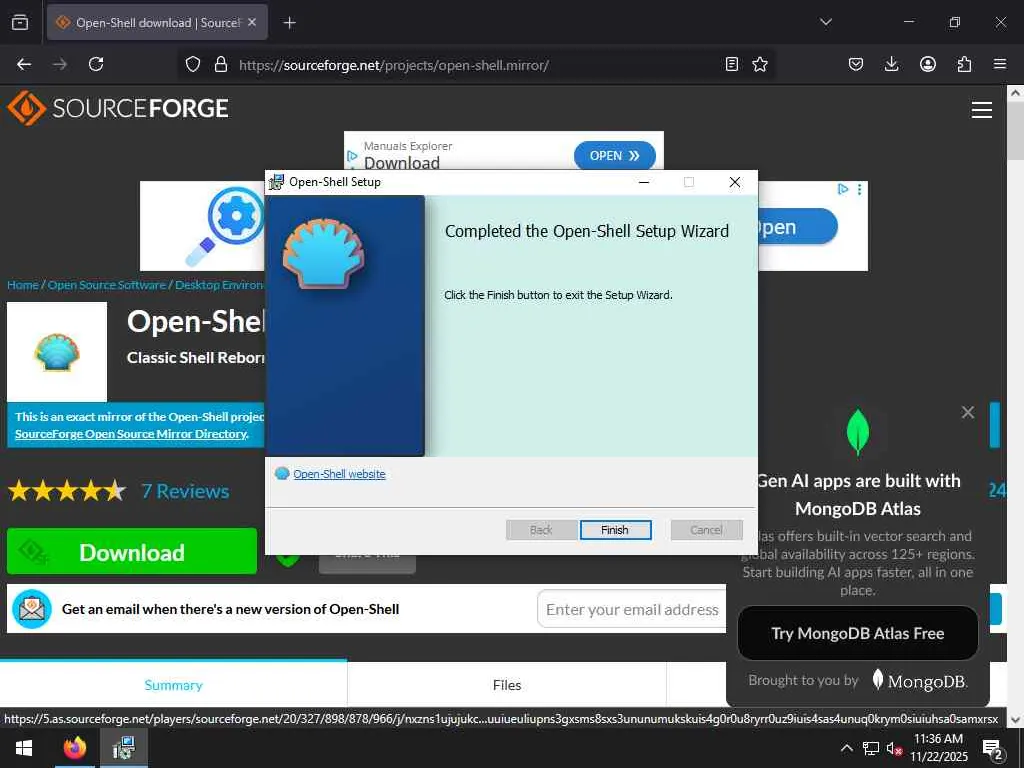The image size is (1024, 768).
Task: Click the green Download button
Action: (132, 552)
